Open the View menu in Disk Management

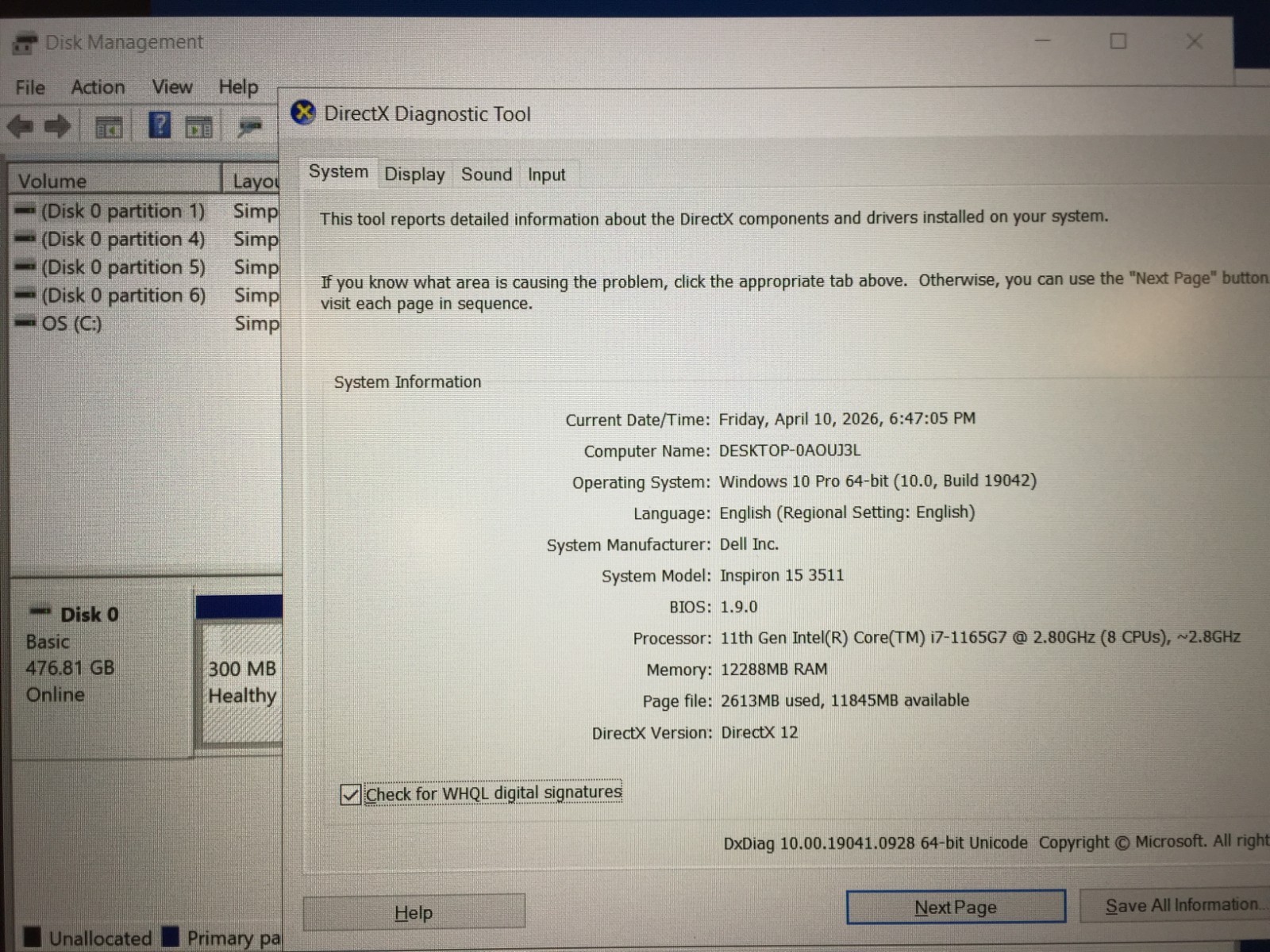click(172, 86)
